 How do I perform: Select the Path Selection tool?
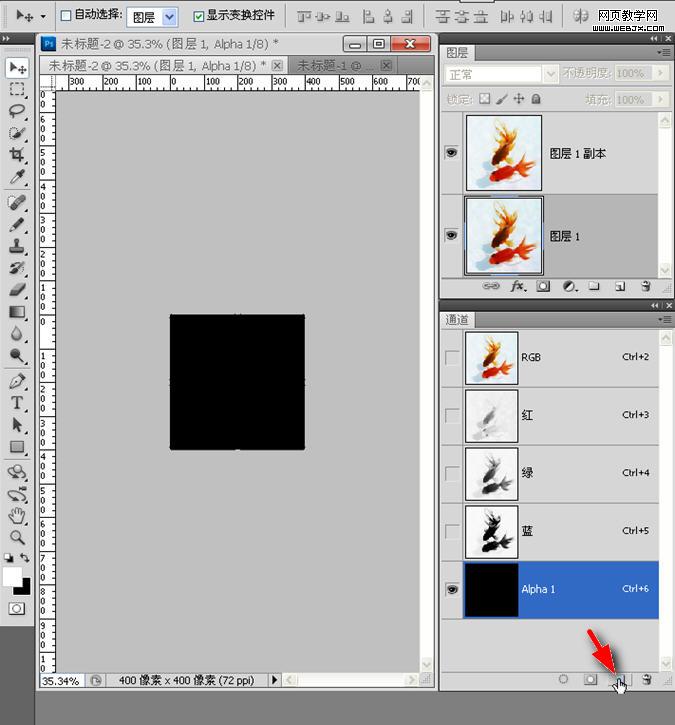tap(18, 425)
